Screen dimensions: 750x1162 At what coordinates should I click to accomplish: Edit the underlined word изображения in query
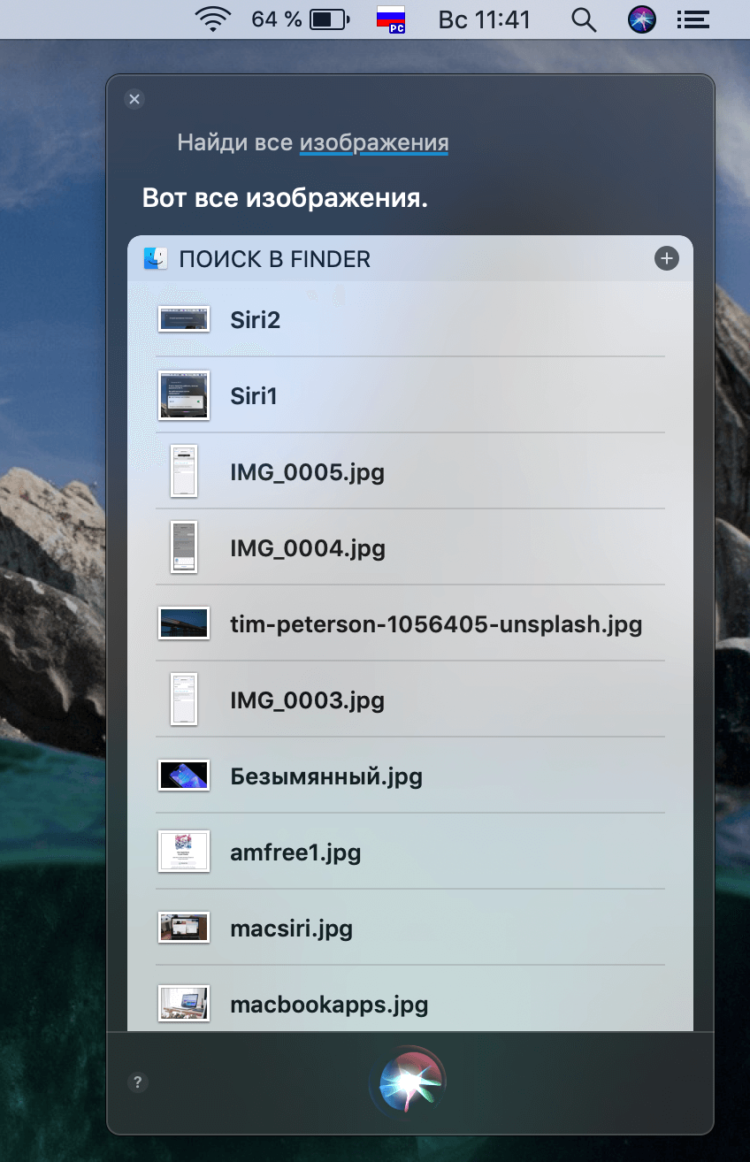click(x=374, y=142)
